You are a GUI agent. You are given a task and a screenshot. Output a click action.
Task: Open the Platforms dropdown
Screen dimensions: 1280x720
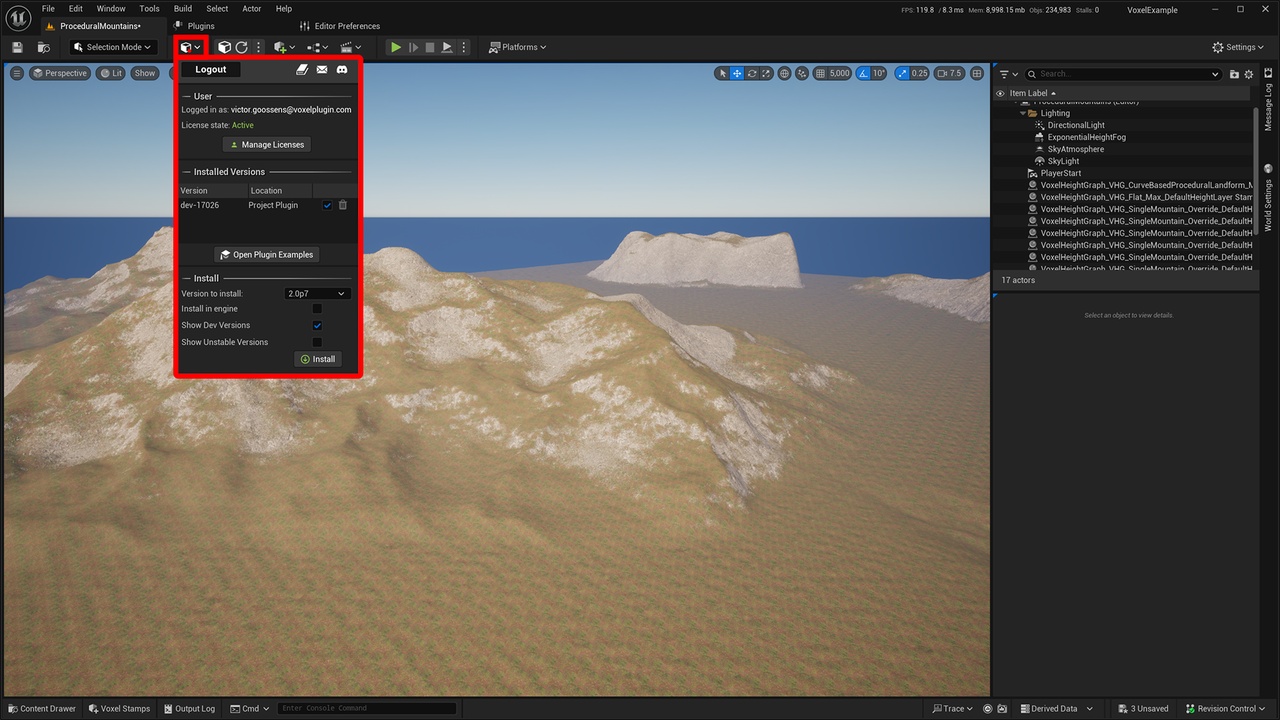click(x=518, y=47)
